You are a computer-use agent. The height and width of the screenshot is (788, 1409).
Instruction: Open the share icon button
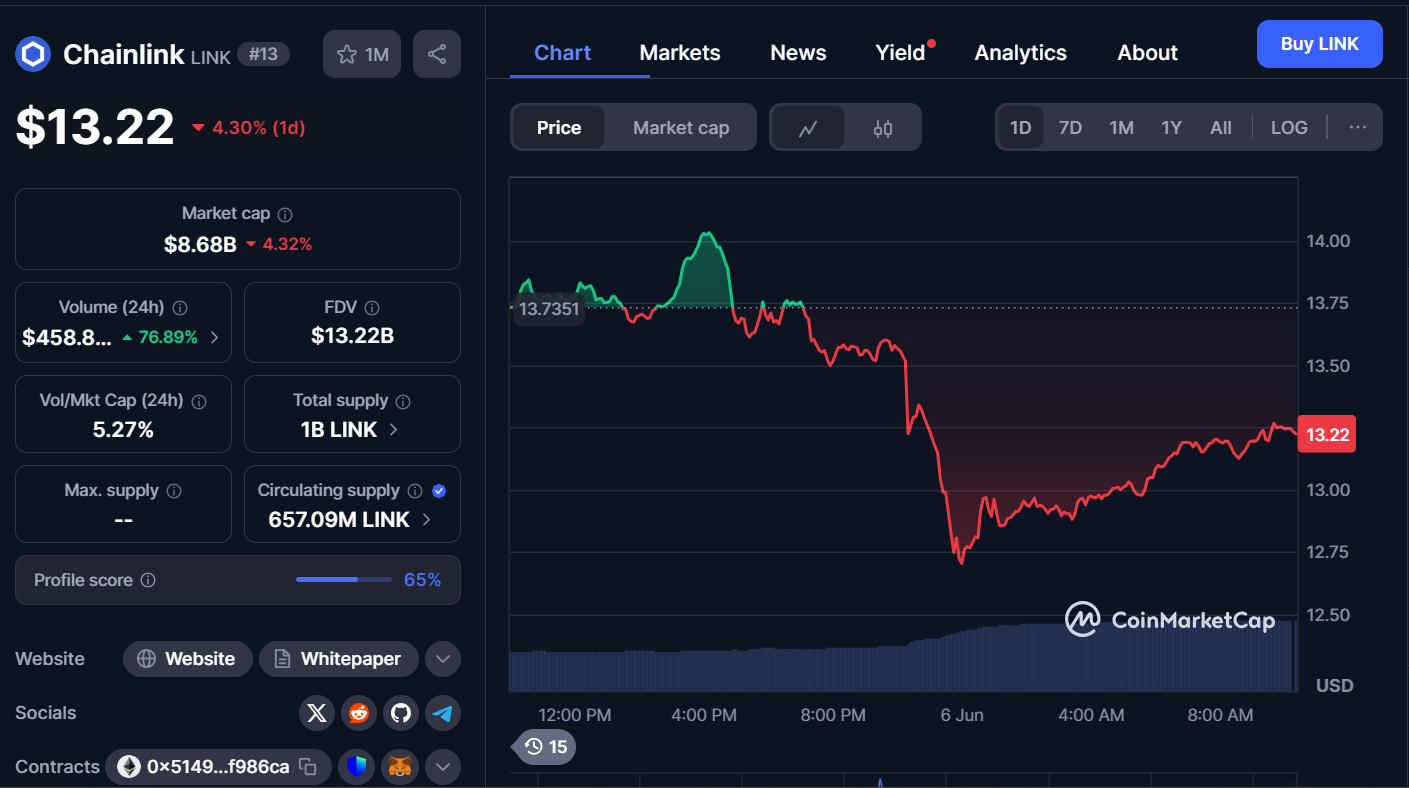tap(437, 54)
